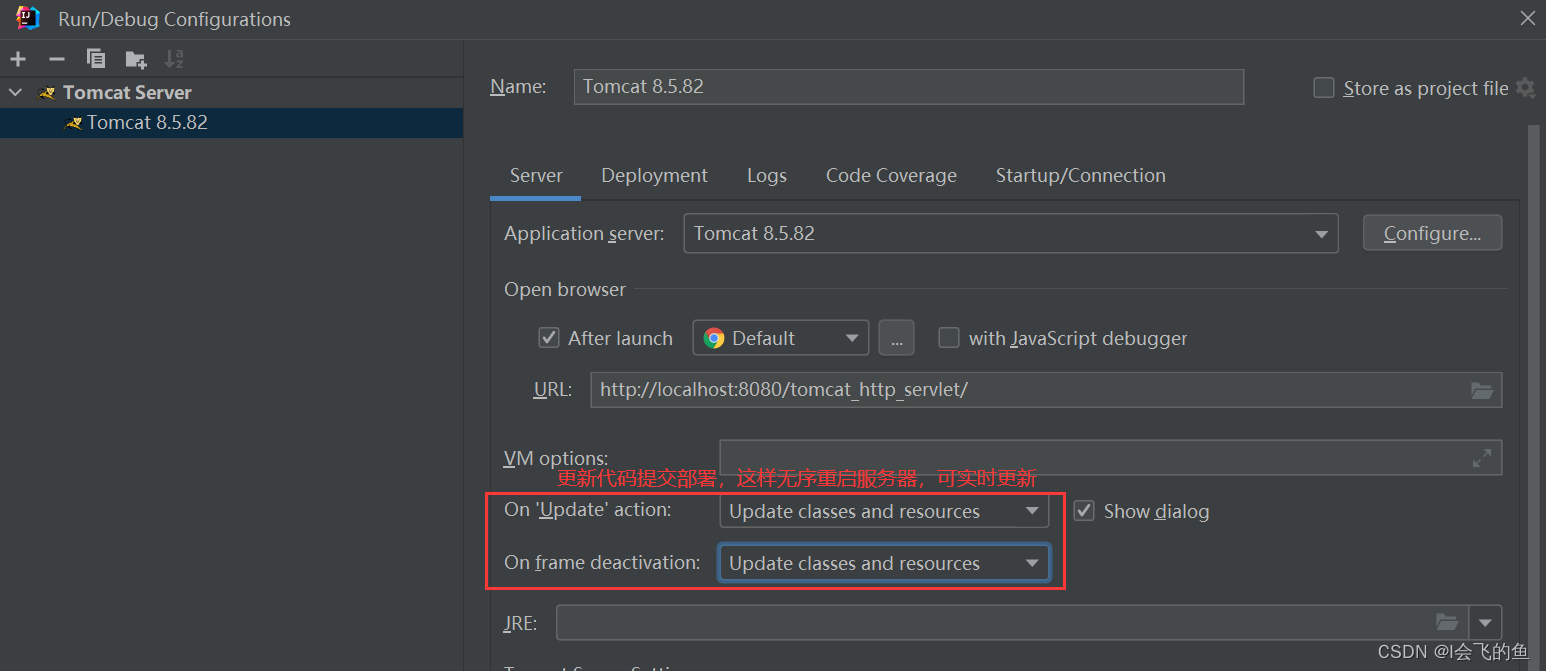Enable with JavaScript debugger
The width and height of the screenshot is (1546, 671).
point(949,338)
